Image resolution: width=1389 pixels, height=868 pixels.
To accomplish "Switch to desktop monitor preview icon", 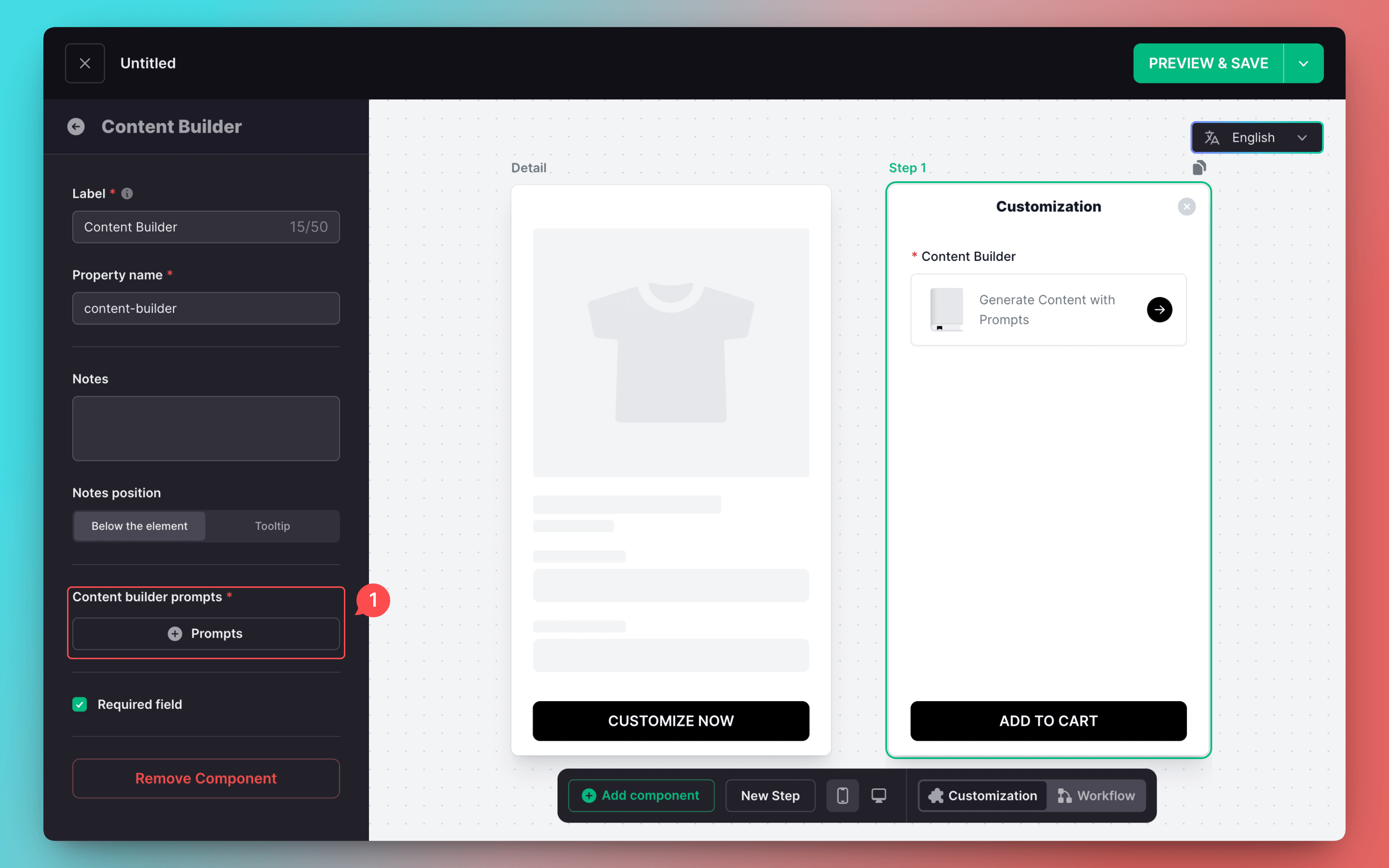I will pos(878,795).
